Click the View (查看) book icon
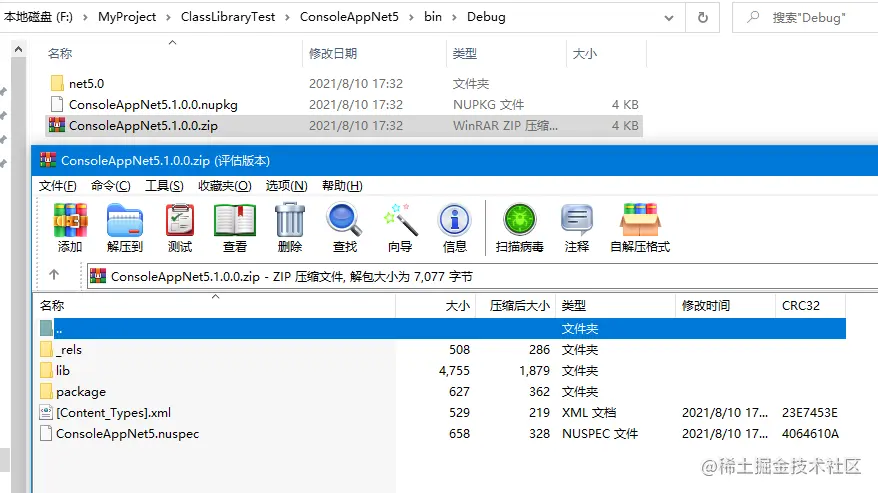The height and width of the screenshot is (493, 878). [235, 220]
